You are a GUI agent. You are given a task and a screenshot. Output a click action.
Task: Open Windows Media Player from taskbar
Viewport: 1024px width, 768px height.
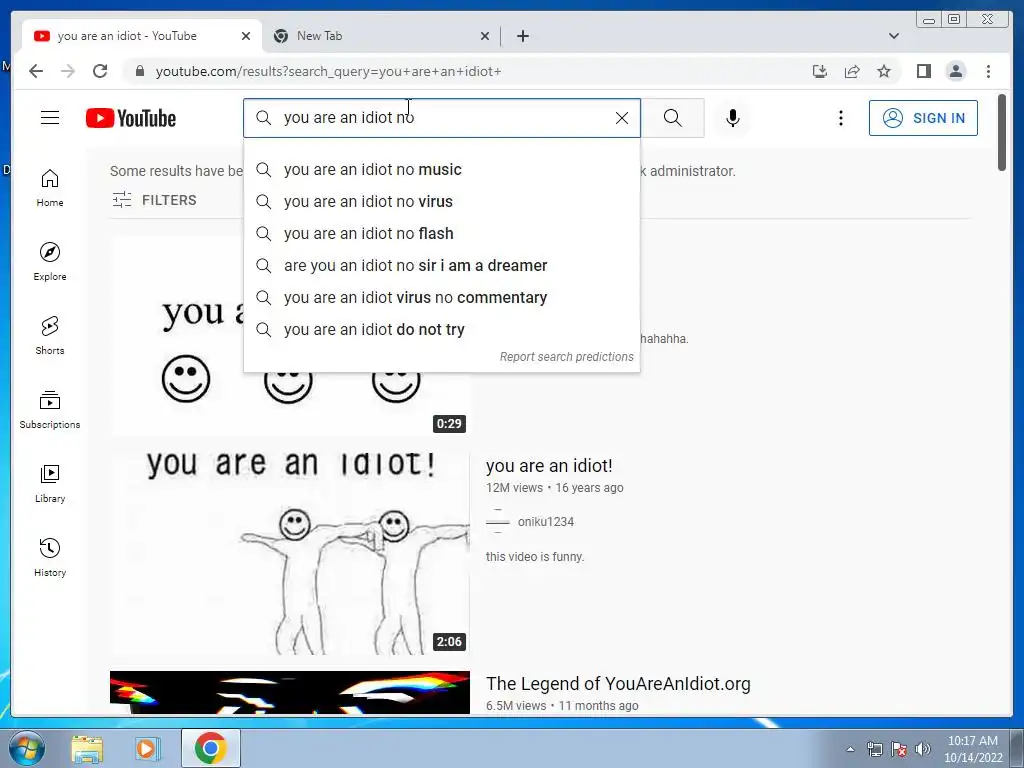tap(147, 748)
